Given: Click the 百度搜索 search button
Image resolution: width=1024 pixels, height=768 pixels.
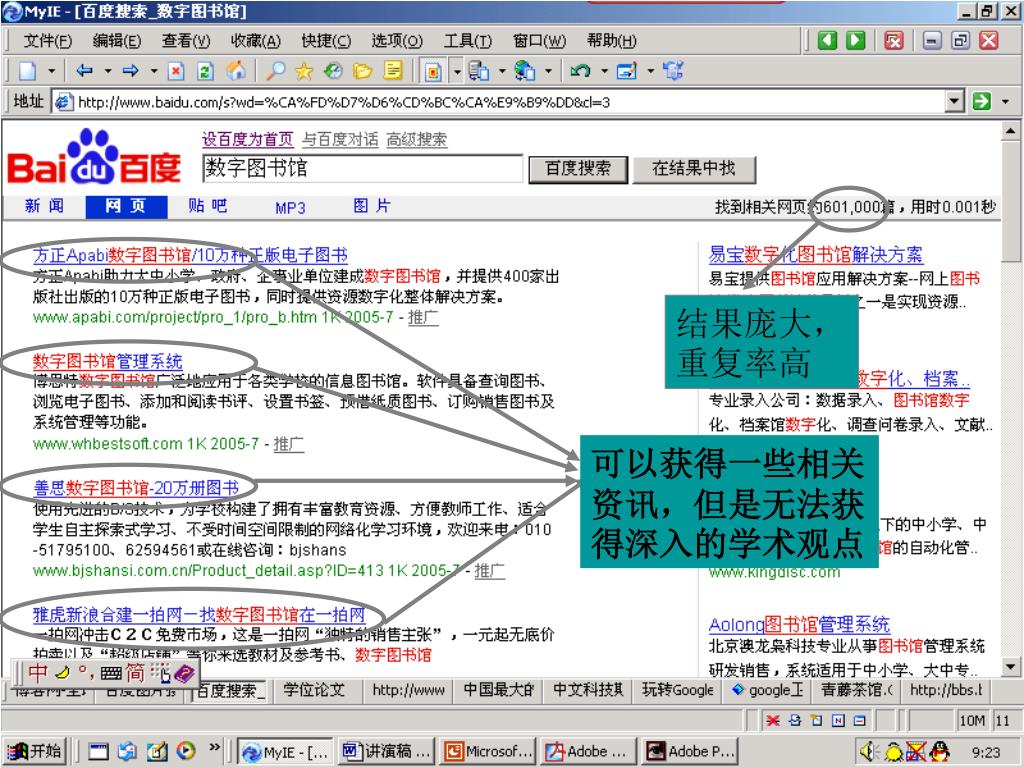Looking at the screenshot, I should tap(578, 169).
